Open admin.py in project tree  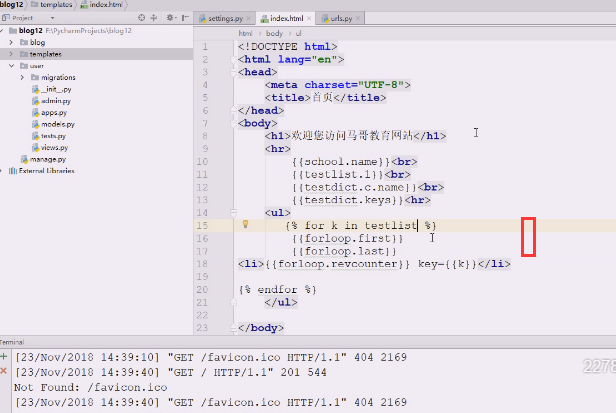(x=51, y=101)
